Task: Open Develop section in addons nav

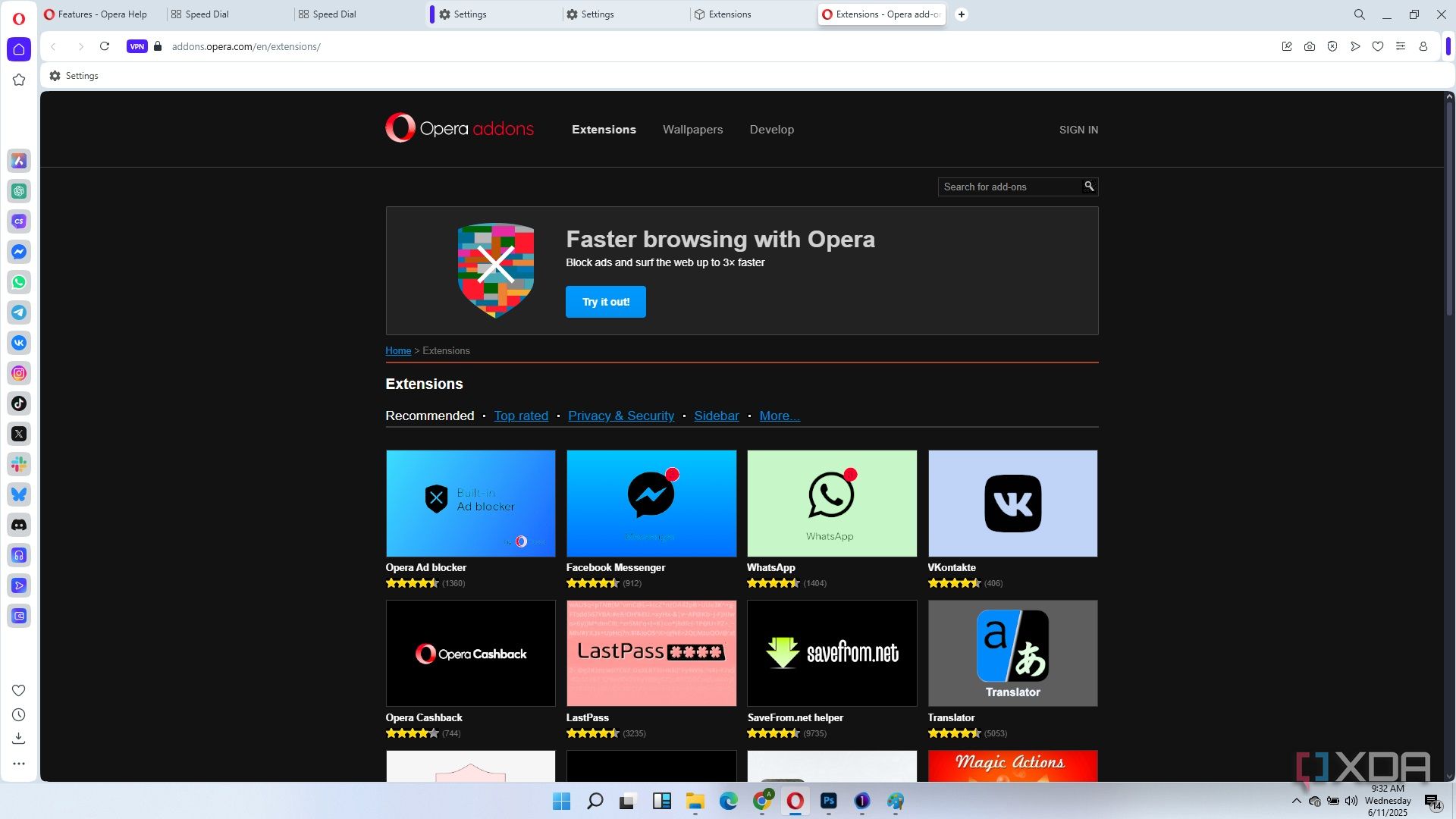Action: (772, 130)
